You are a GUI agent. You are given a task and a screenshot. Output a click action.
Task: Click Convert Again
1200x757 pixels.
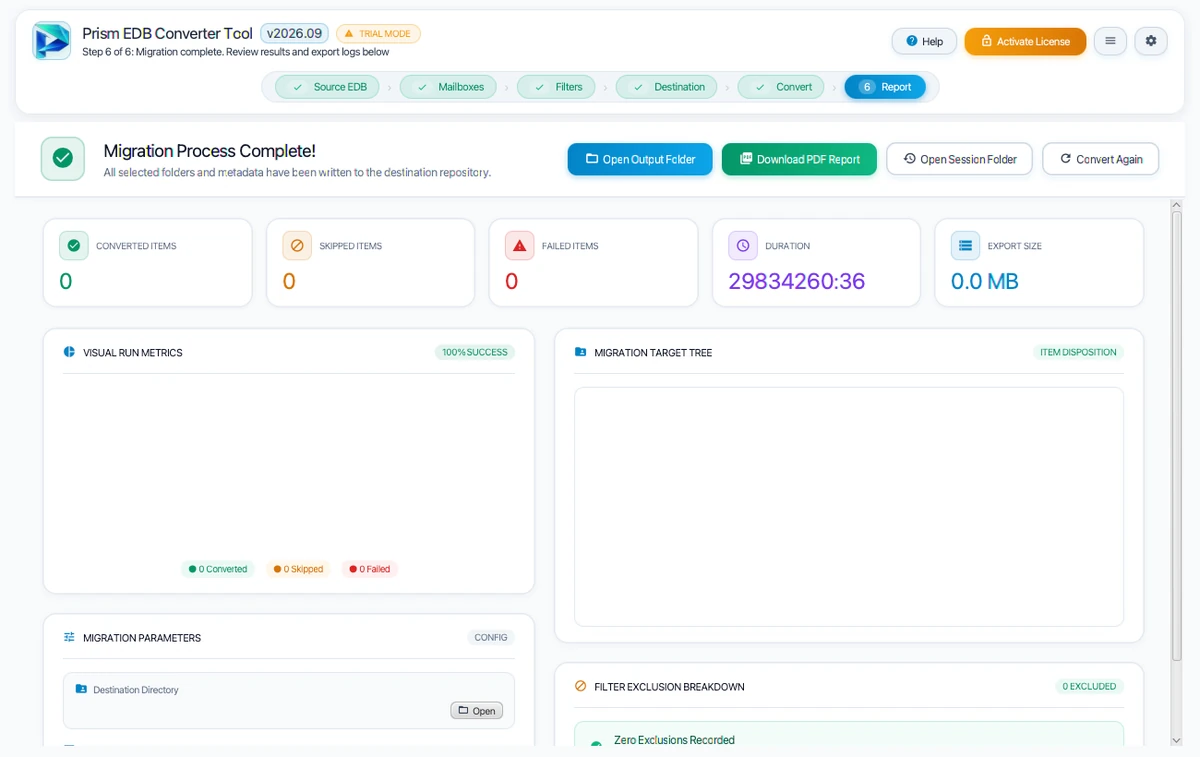[x=1100, y=159]
